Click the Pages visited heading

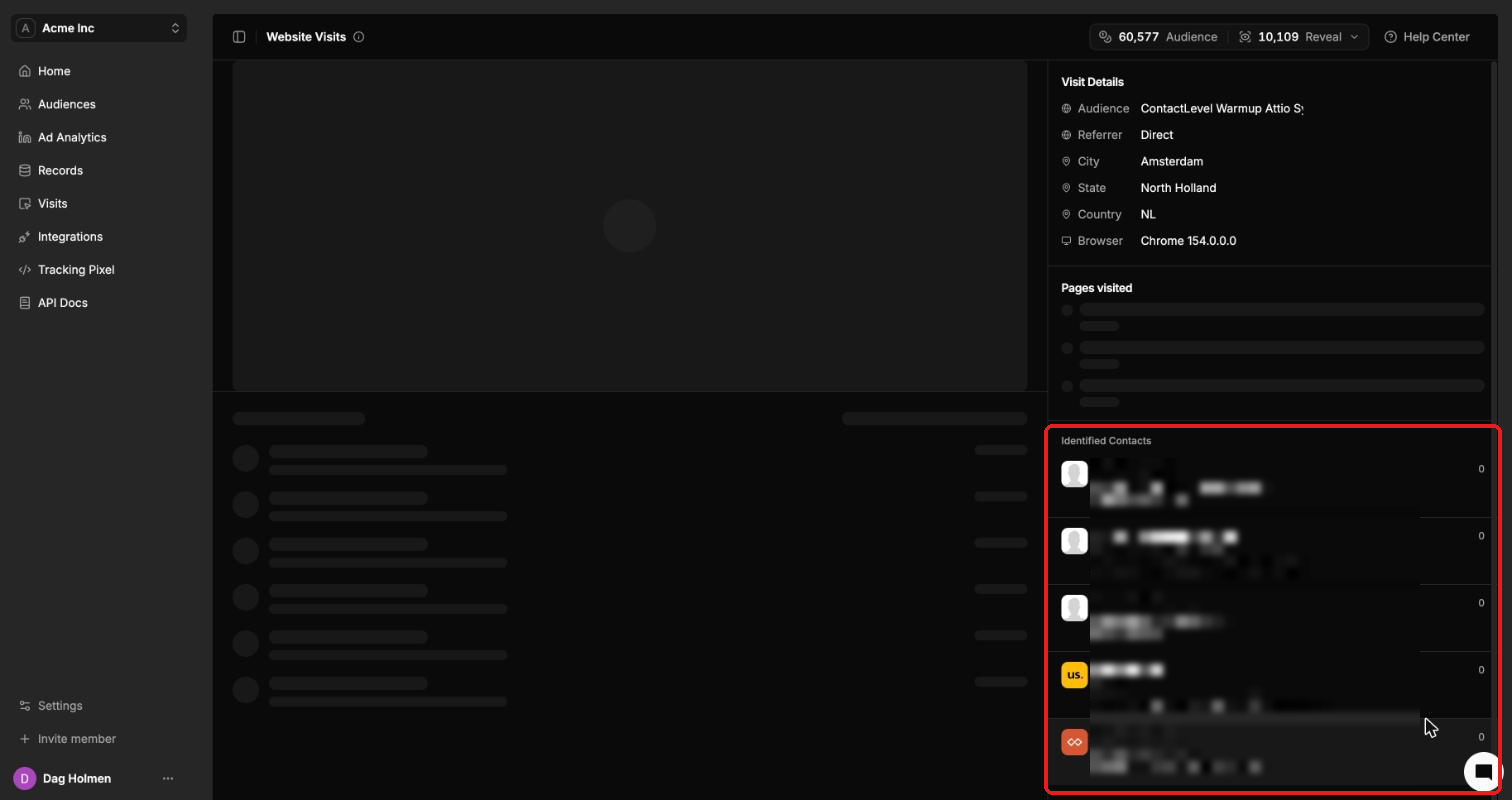[1097, 288]
